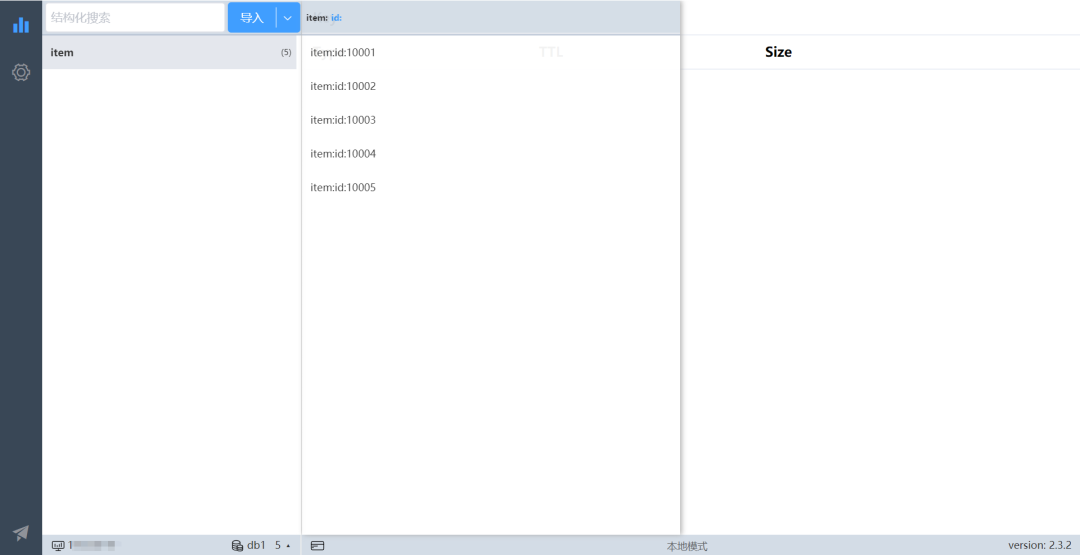The image size is (1080, 555).
Task: Click the paper plane icon
Action: tap(21, 532)
